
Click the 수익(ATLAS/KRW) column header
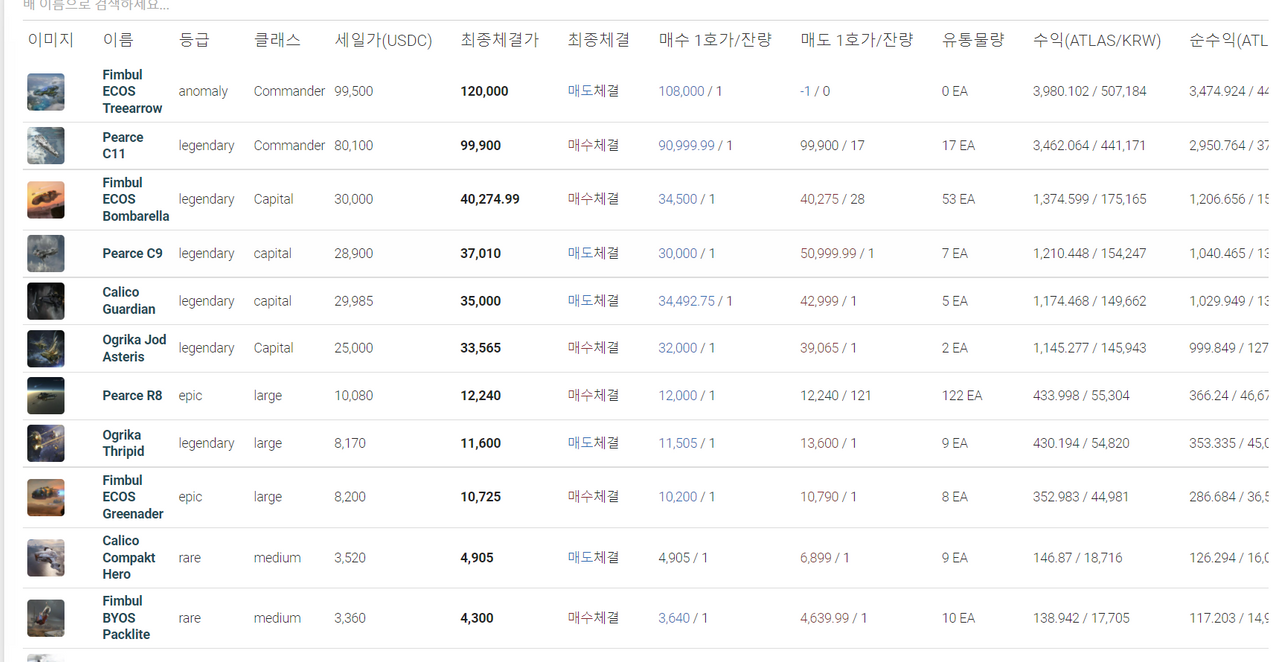pyautogui.click(x=1097, y=41)
